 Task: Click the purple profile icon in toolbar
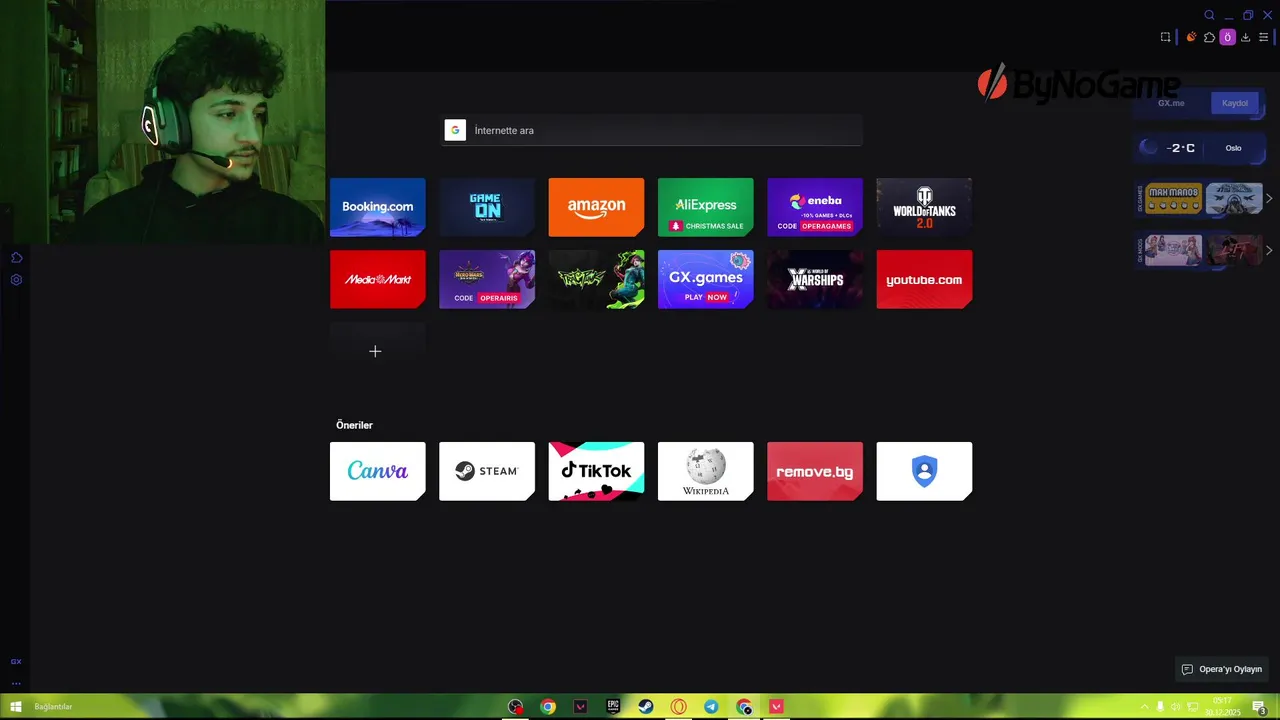(x=1227, y=37)
